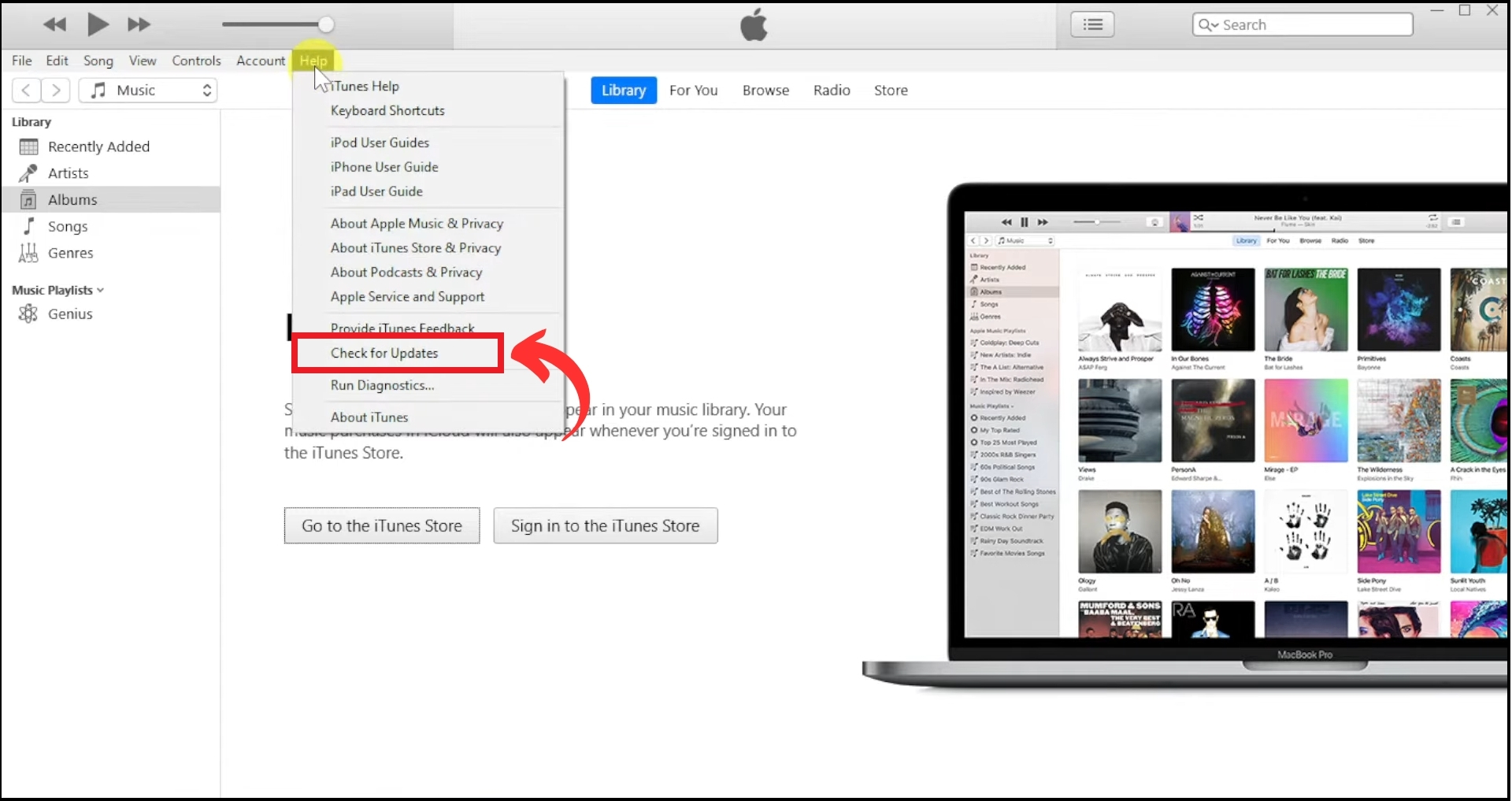Switch to the For You tab
This screenshot has width=1512, height=801.
(693, 91)
